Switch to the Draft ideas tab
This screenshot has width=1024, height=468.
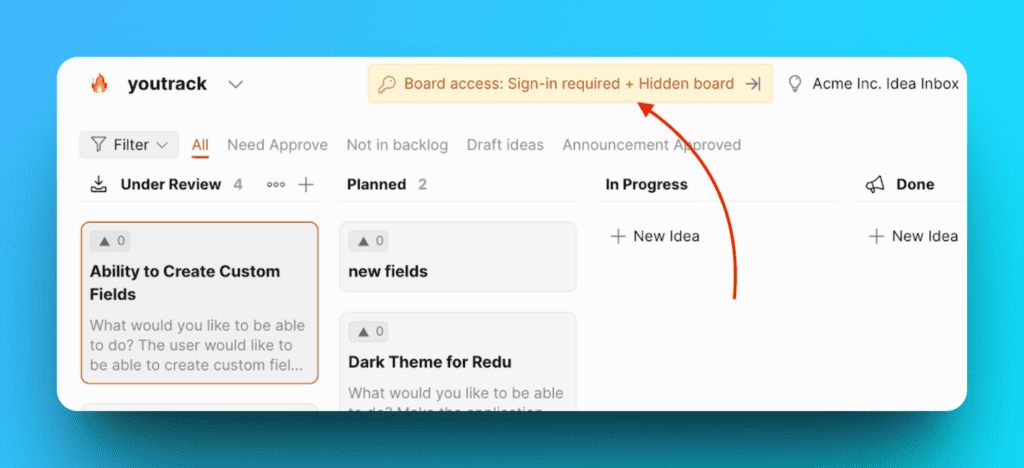(505, 145)
